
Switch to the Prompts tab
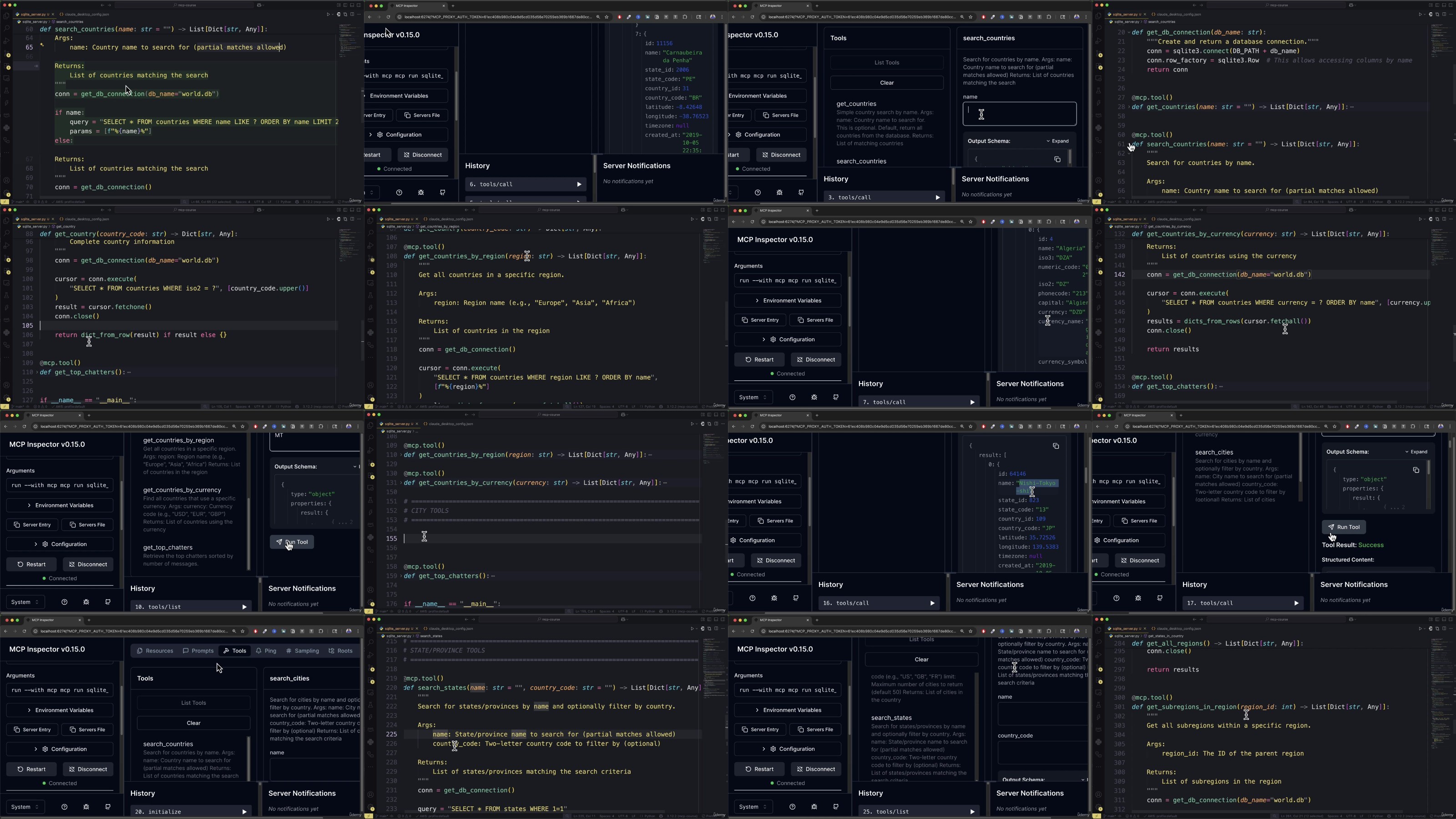pyautogui.click(x=198, y=651)
